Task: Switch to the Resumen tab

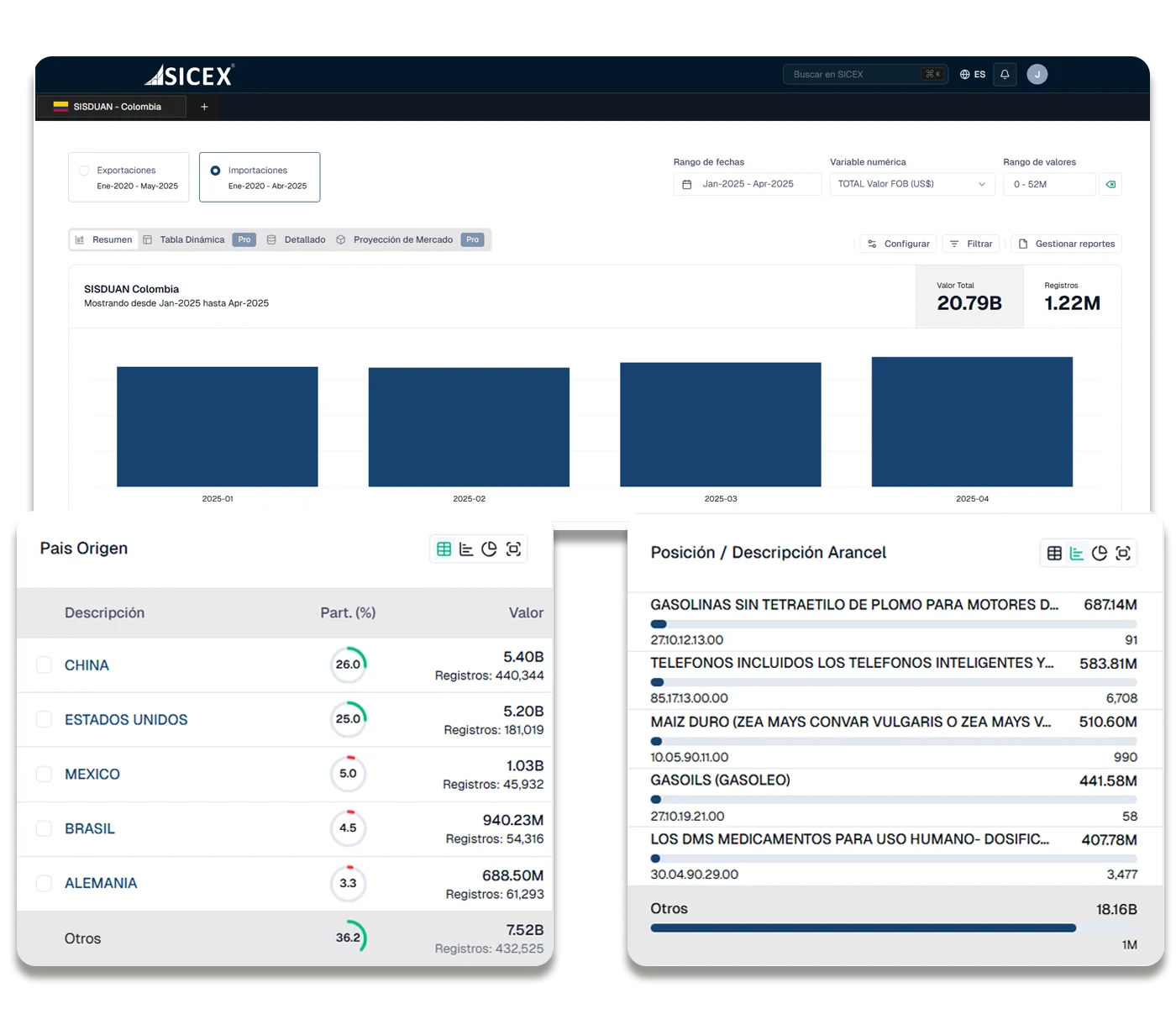Action: pyautogui.click(x=104, y=239)
